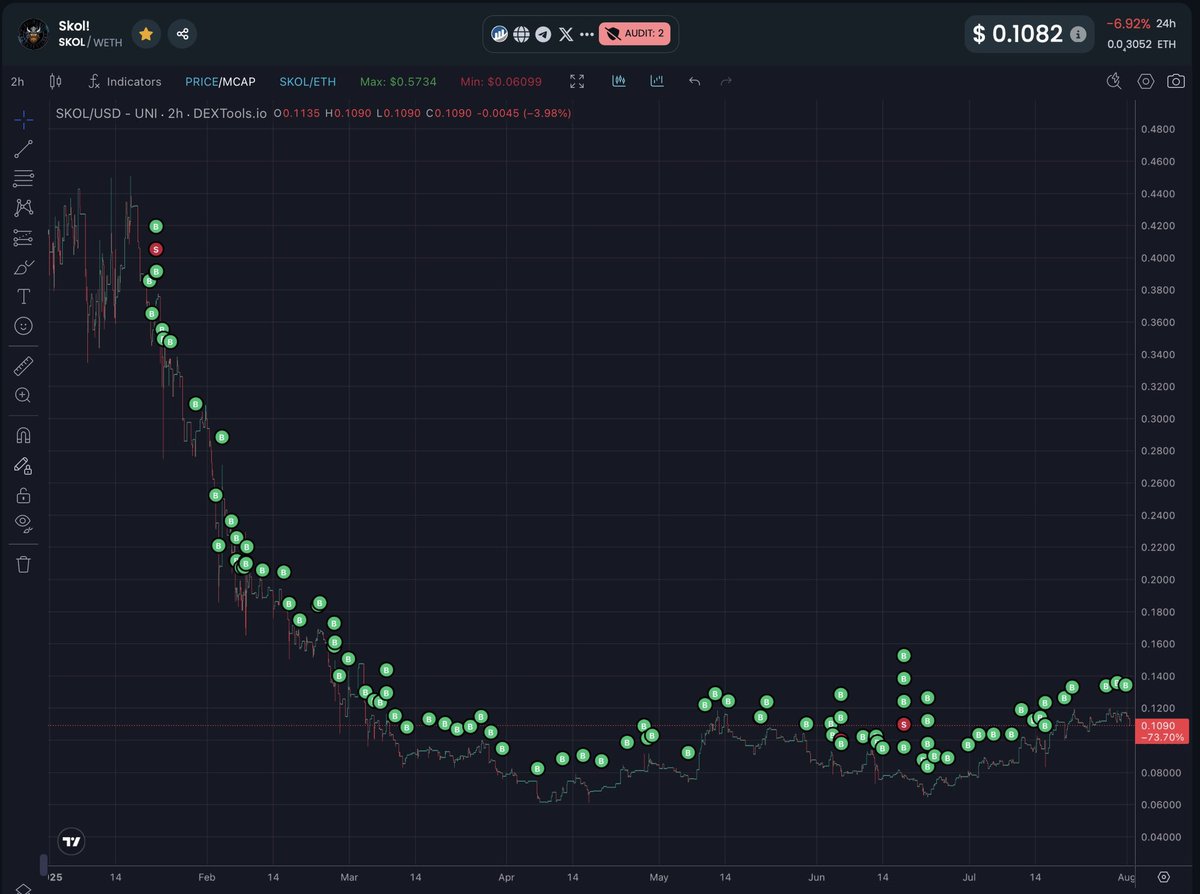
Task: Click the red S sell marker in January
Action: click(155, 249)
